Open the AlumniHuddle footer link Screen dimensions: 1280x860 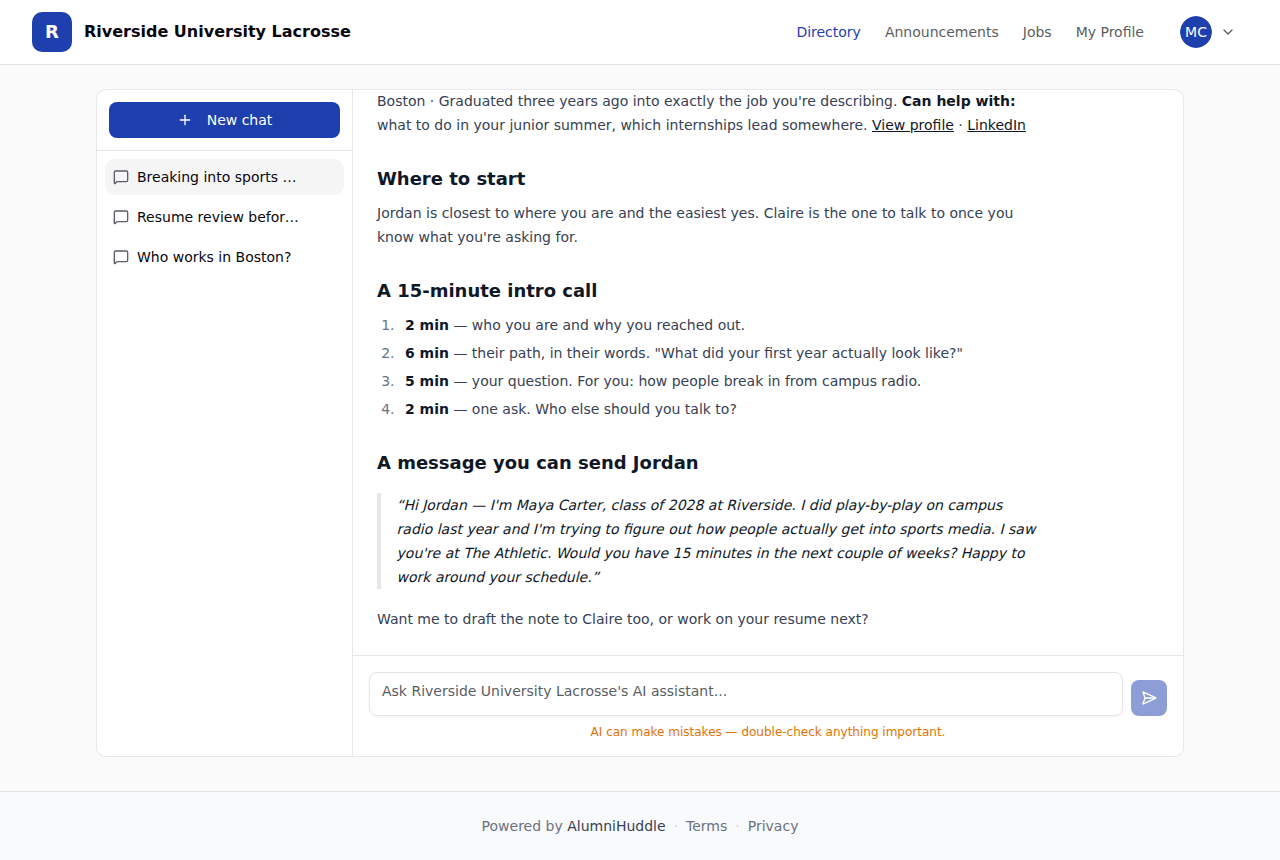pyautogui.click(x=616, y=826)
